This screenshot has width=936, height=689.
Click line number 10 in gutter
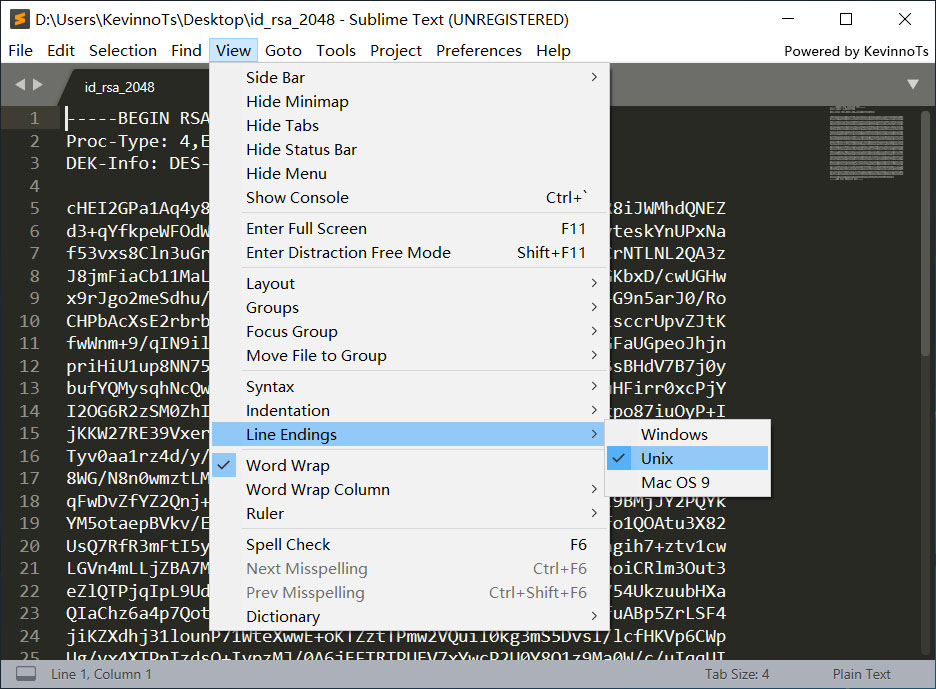point(29,321)
